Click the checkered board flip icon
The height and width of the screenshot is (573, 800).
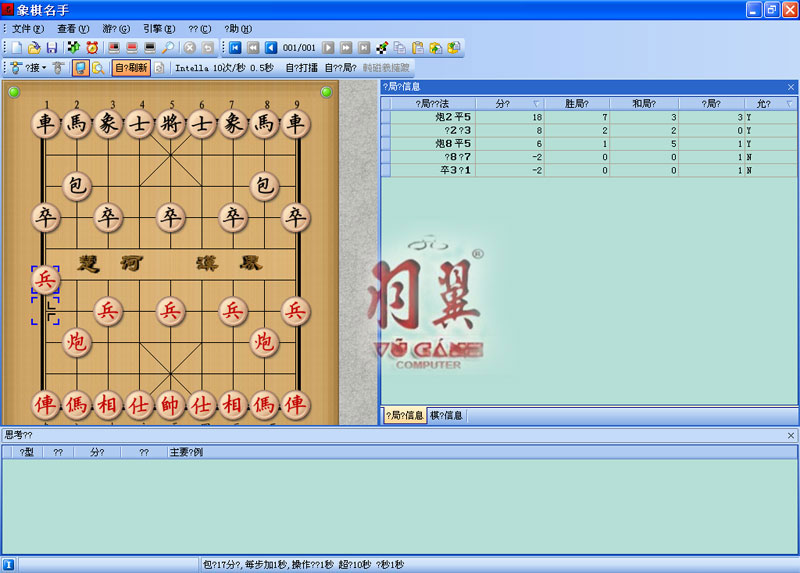[x=74, y=48]
